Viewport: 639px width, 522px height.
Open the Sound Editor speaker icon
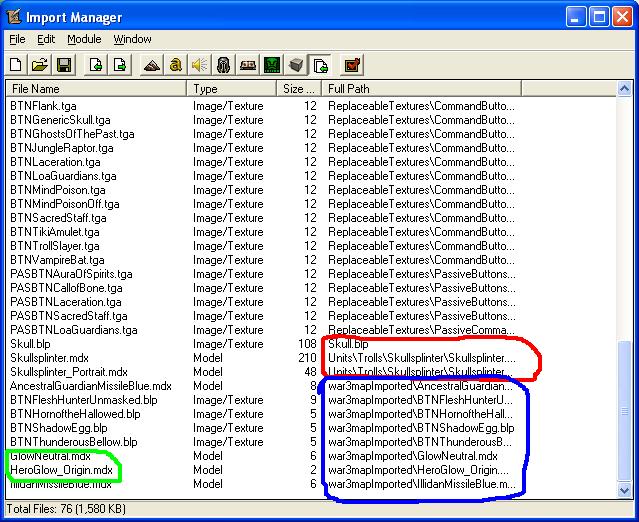click(200, 65)
